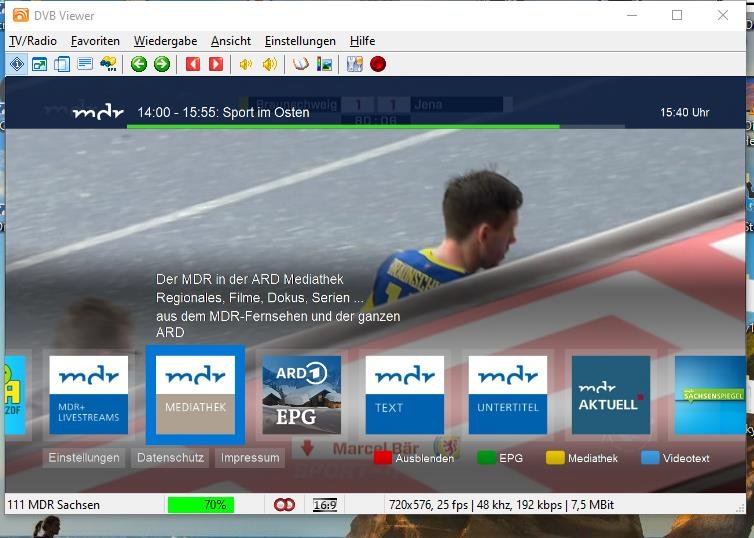Toggle fullscreen display via toolbar icon
Screen dimensions: 754x538
[39, 64]
